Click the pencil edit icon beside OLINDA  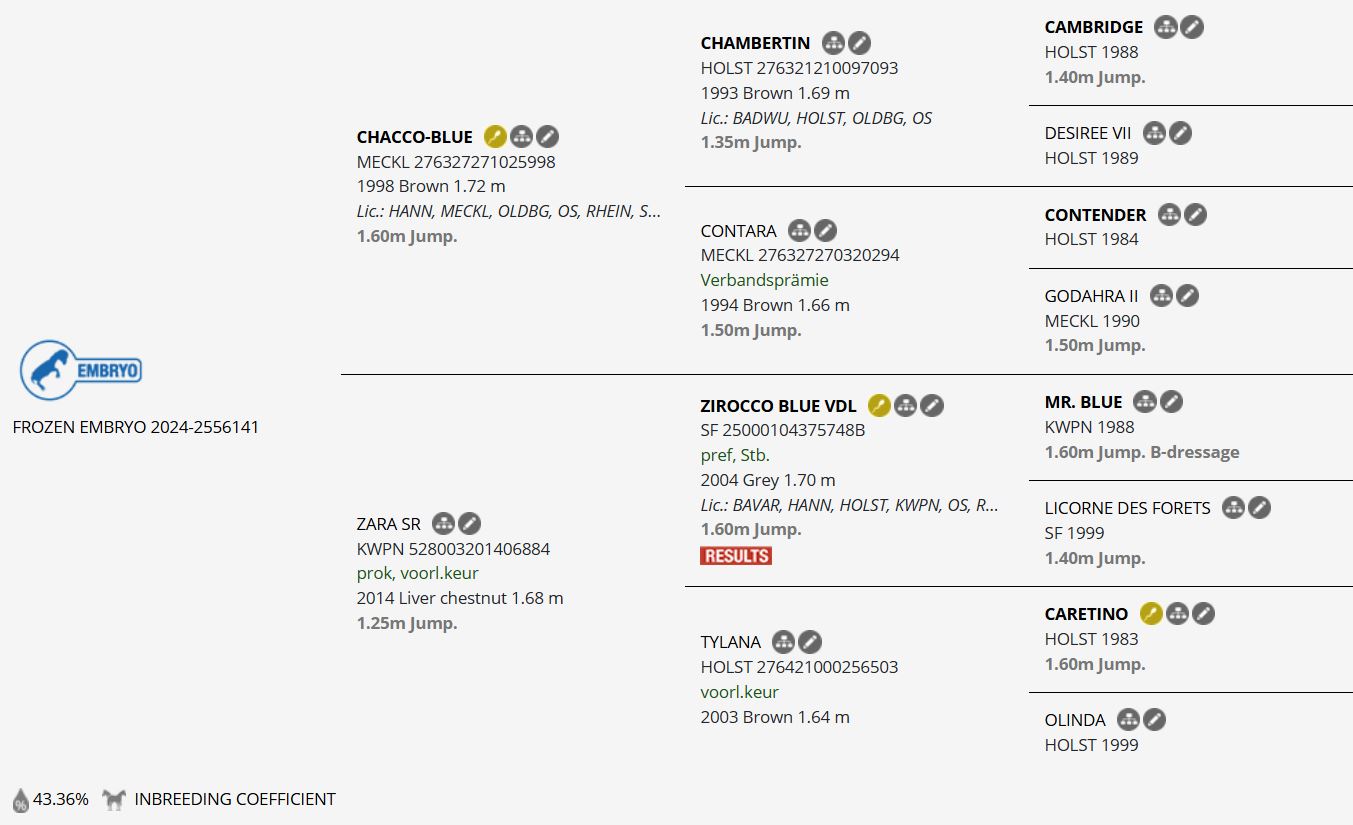click(1154, 720)
